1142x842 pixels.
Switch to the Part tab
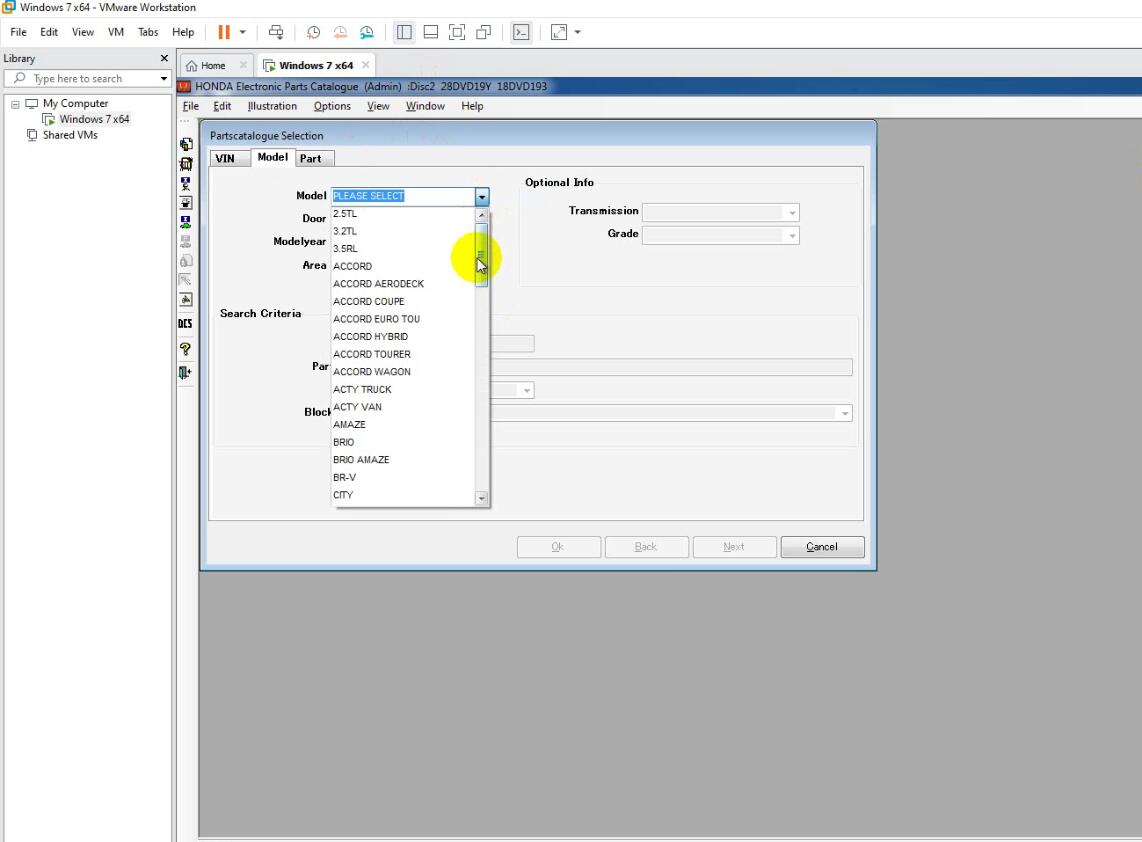click(x=310, y=158)
